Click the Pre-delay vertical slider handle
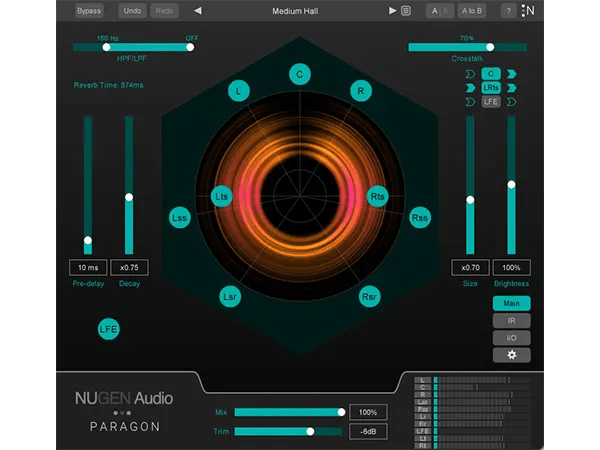Viewport: 600px width, 450px height. click(x=88, y=240)
